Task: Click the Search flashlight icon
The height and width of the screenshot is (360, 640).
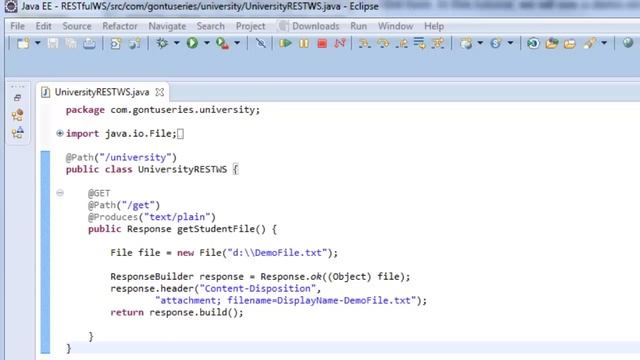Action: coord(589,43)
